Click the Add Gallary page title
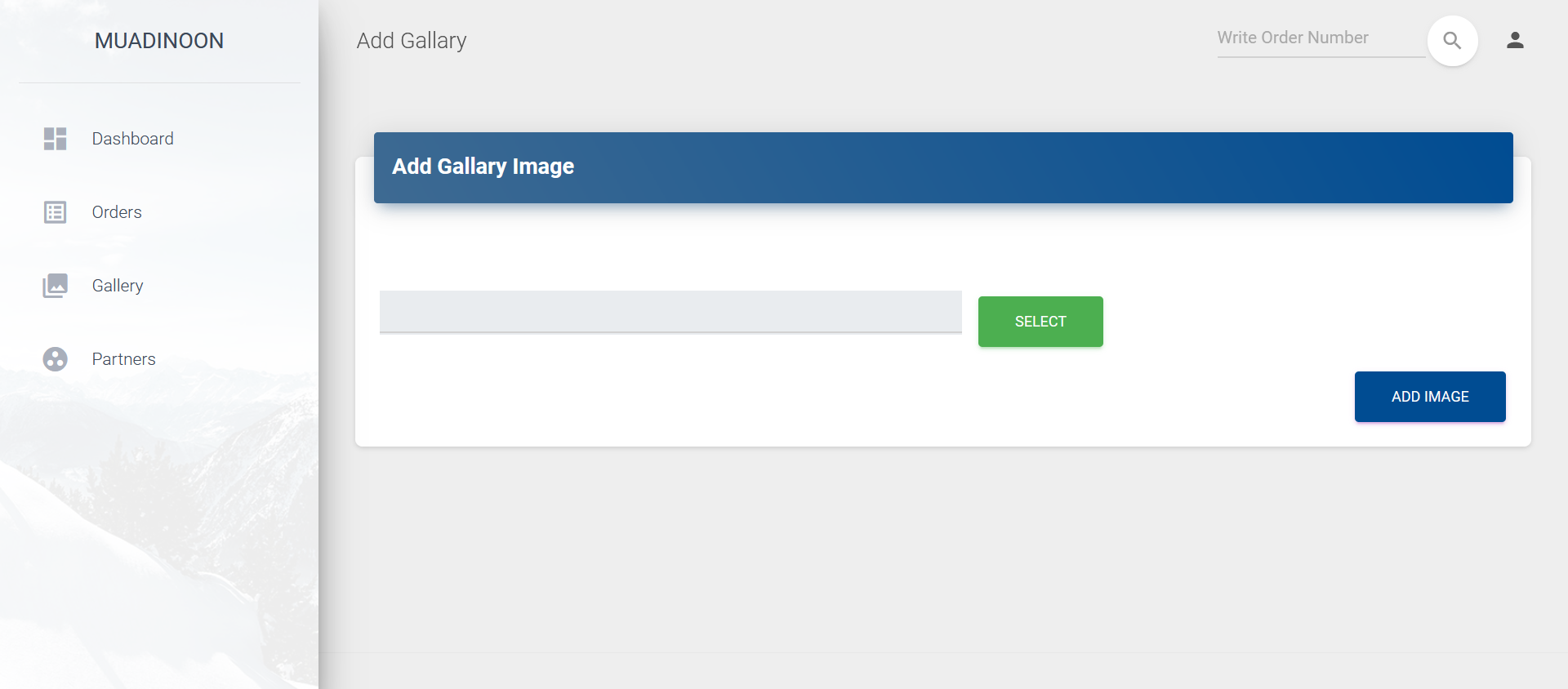The height and width of the screenshot is (689, 1568). pyautogui.click(x=412, y=41)
